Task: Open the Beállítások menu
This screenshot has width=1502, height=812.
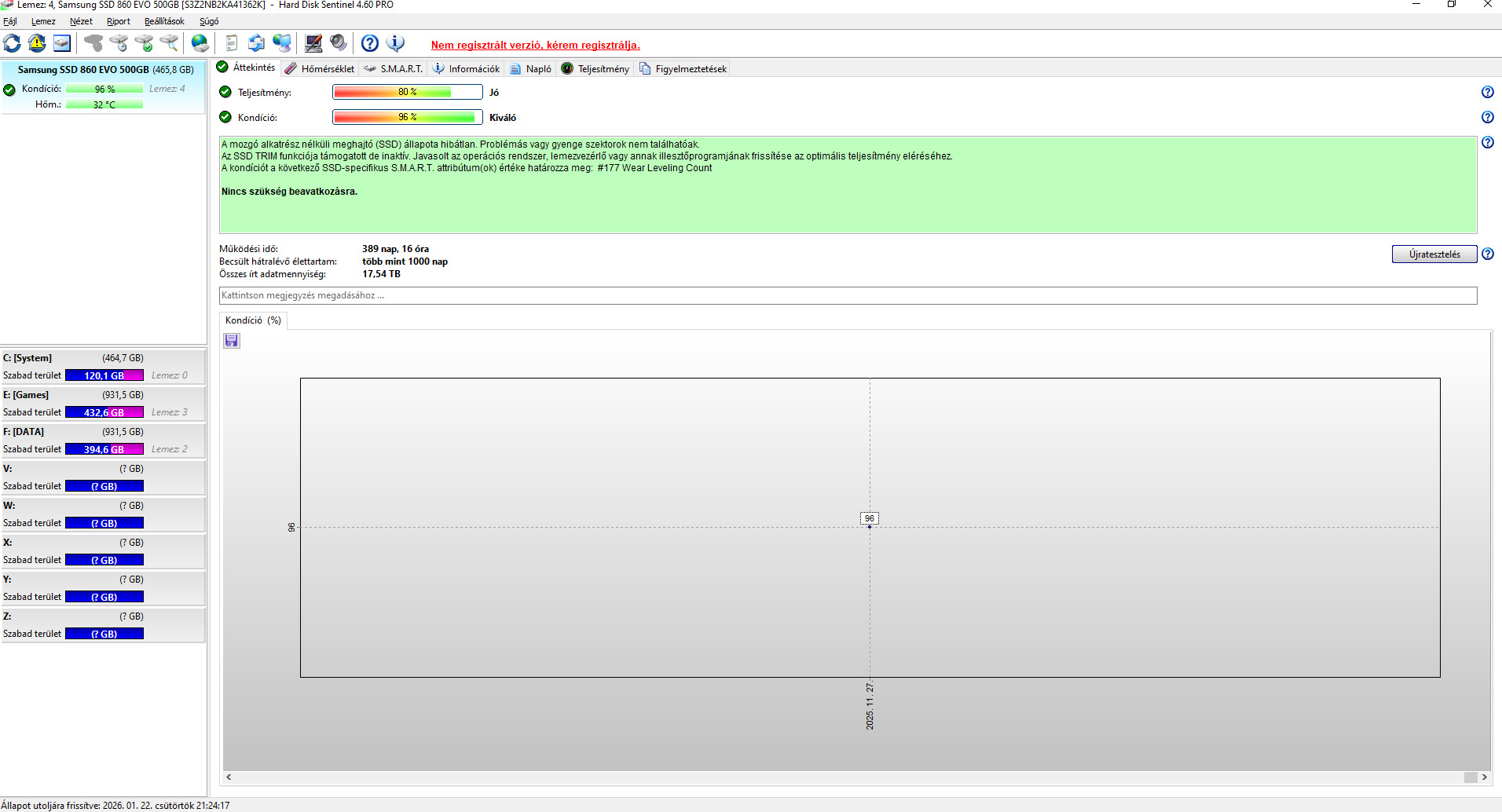Action: [x=164, y=21]
